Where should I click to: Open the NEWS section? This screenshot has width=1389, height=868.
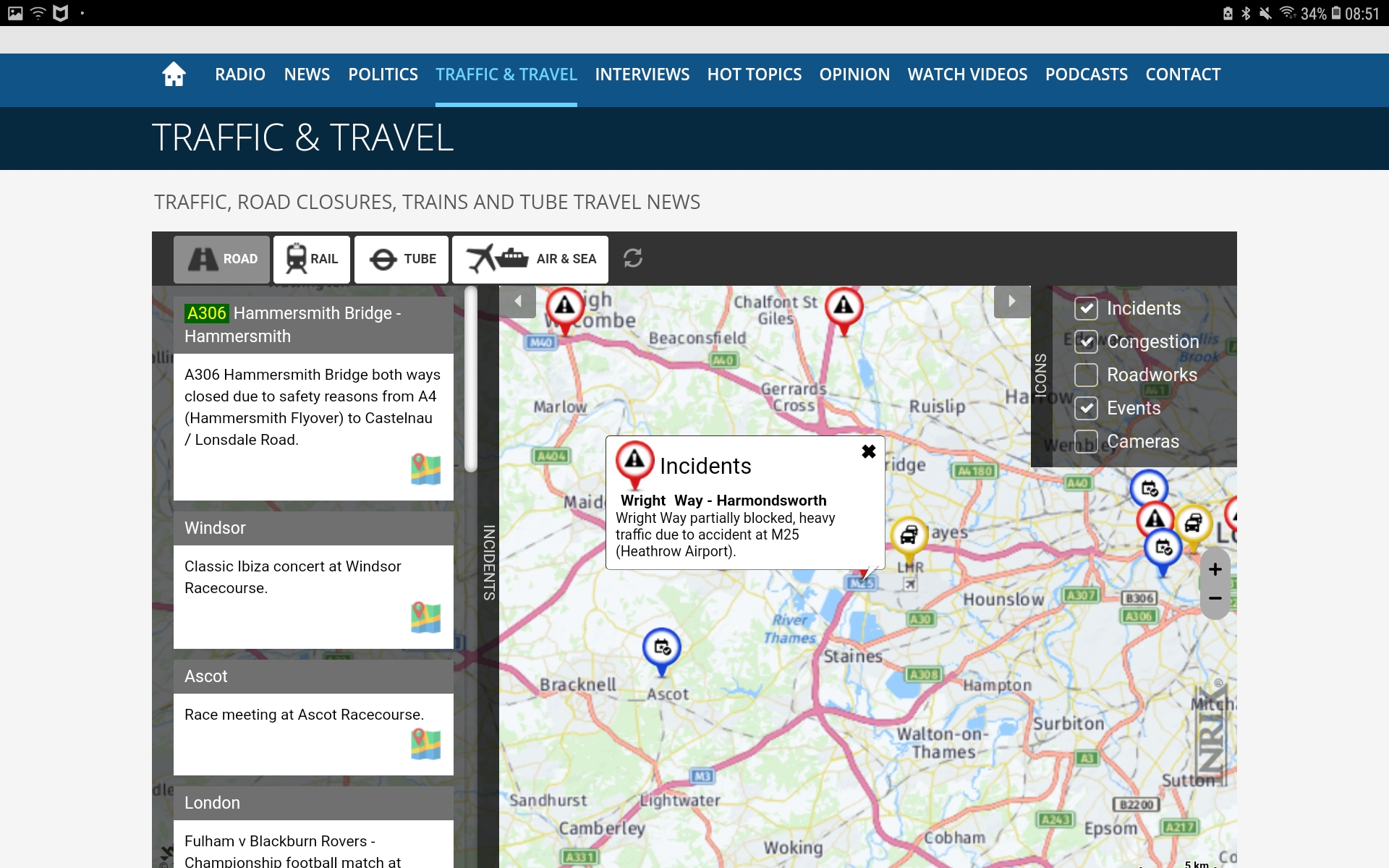click(307, 75)
